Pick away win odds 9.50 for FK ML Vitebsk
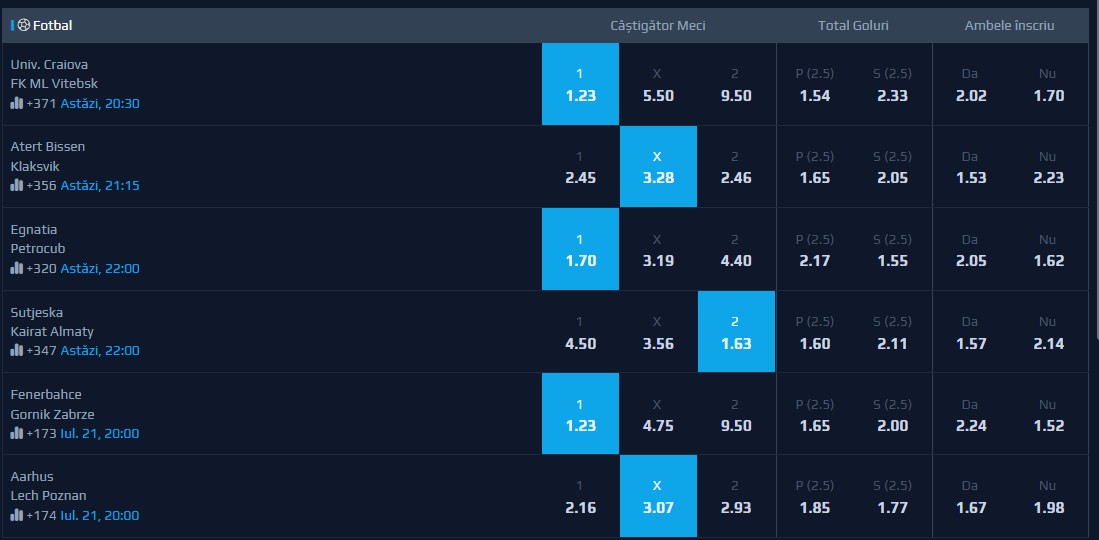Image resolution: width=1099 pixels, height=540 pixels. [x=736, y=84]
